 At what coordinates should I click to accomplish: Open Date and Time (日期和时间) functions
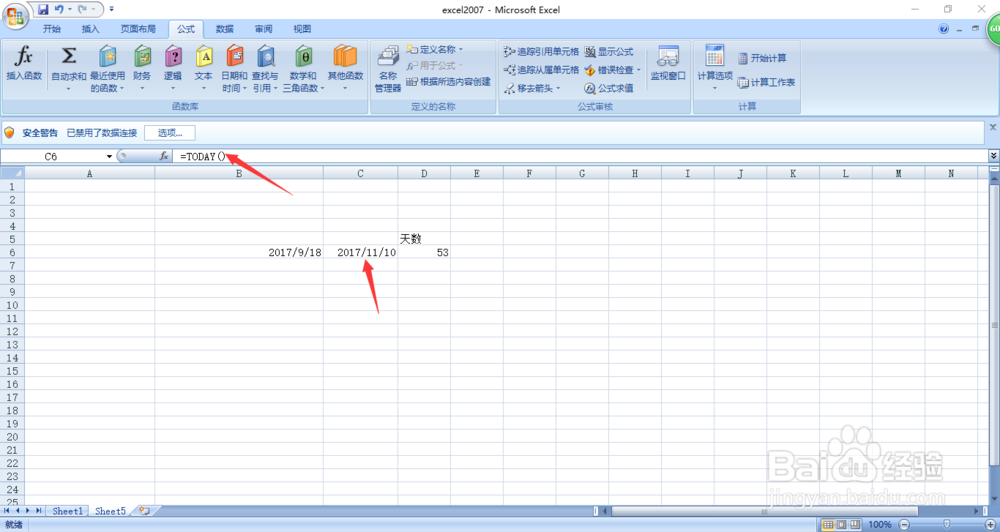234,69
